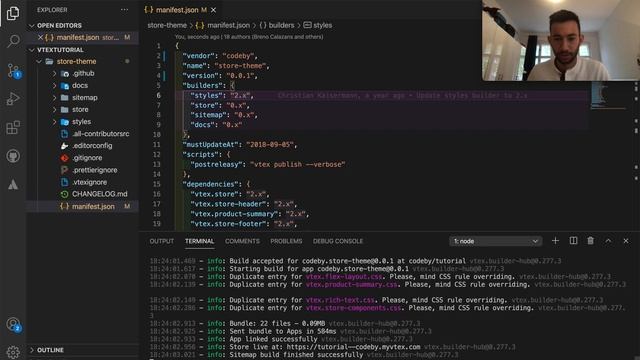The image size is (640, 360).
Task: Expand the styles folder
Action: (54, 122)
